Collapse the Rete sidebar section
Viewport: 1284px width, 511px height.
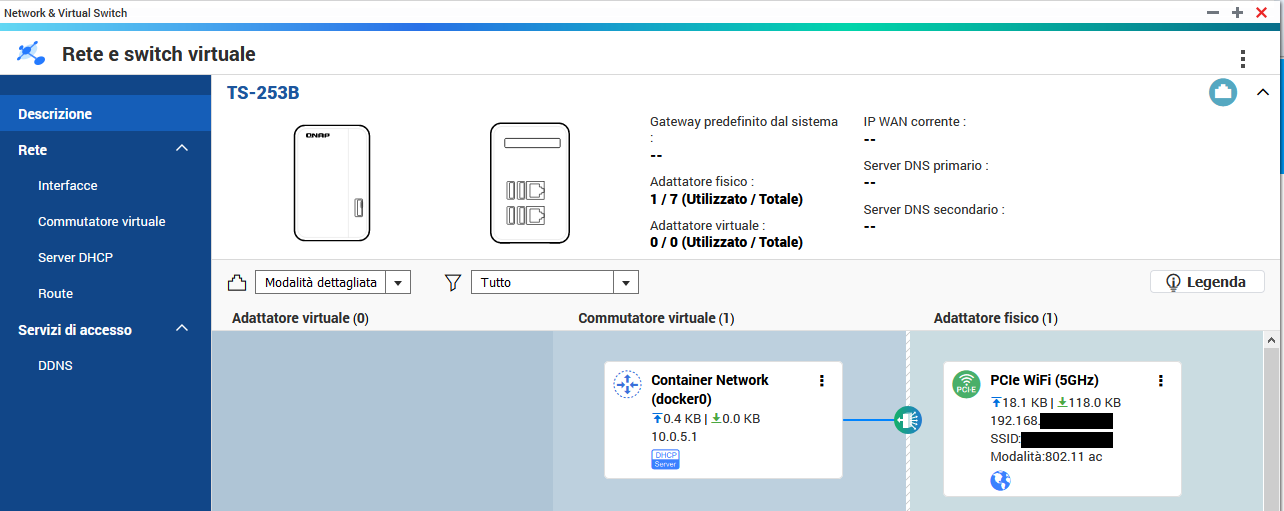[x=181, y=149]
